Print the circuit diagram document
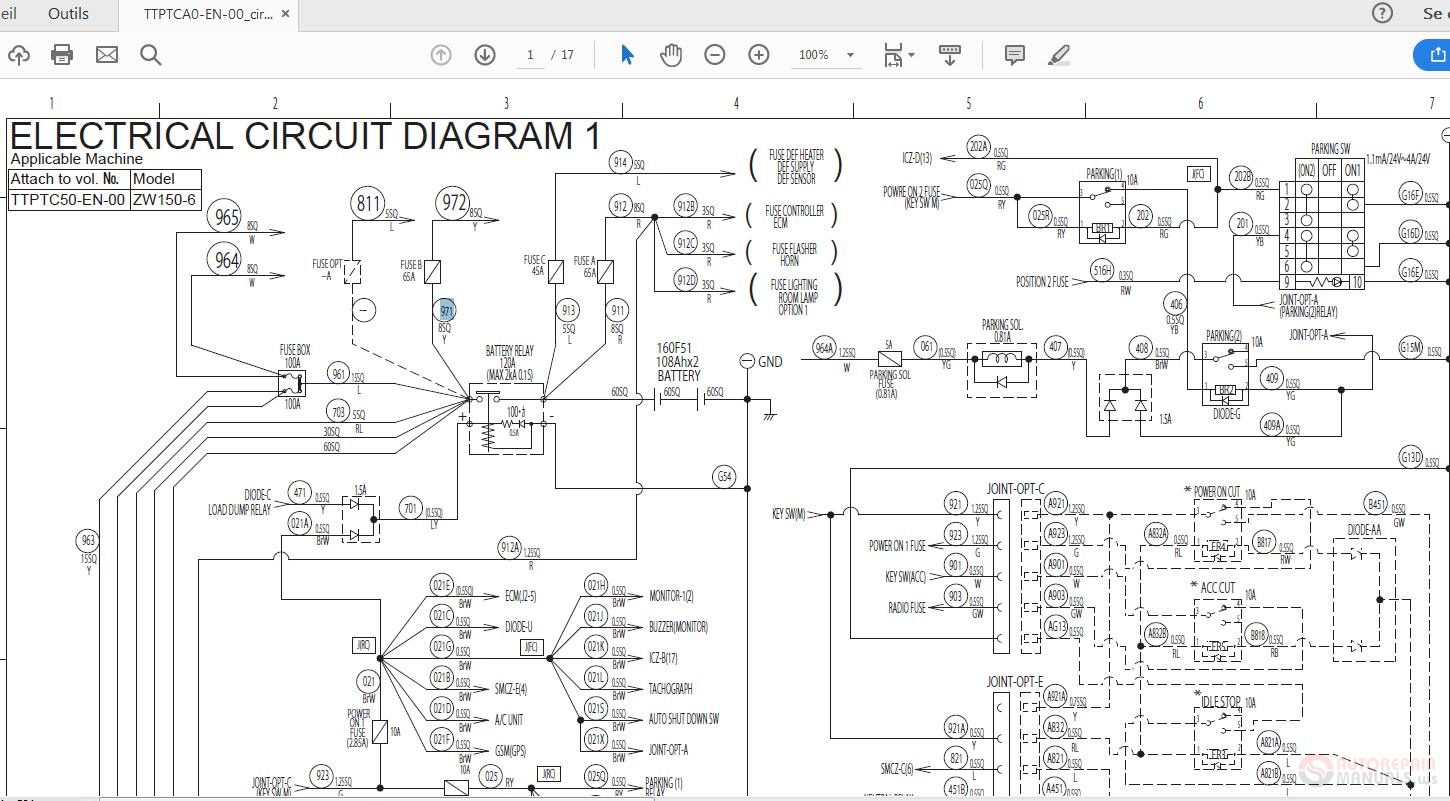 [62, 55]
